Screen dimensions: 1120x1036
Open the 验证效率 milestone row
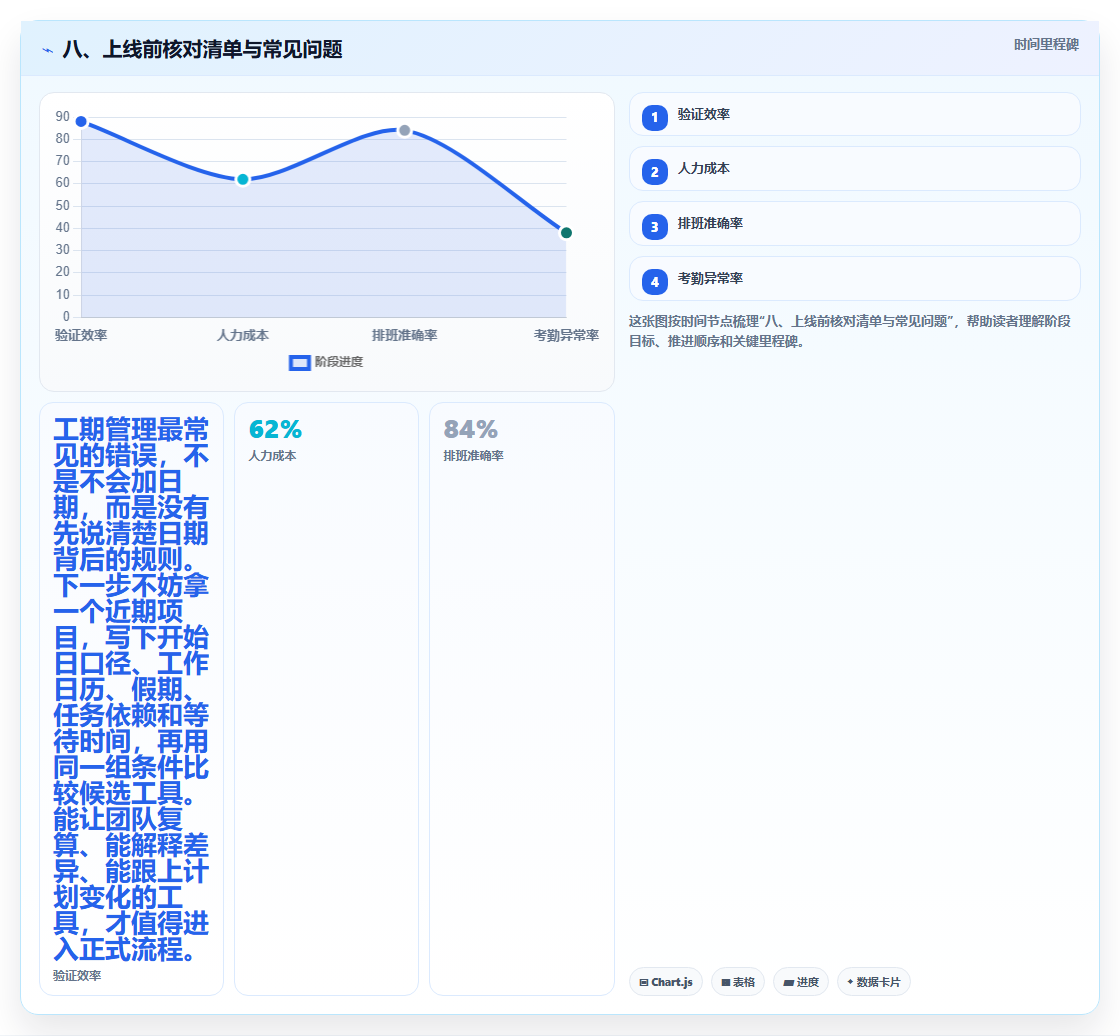coord(854,114)
